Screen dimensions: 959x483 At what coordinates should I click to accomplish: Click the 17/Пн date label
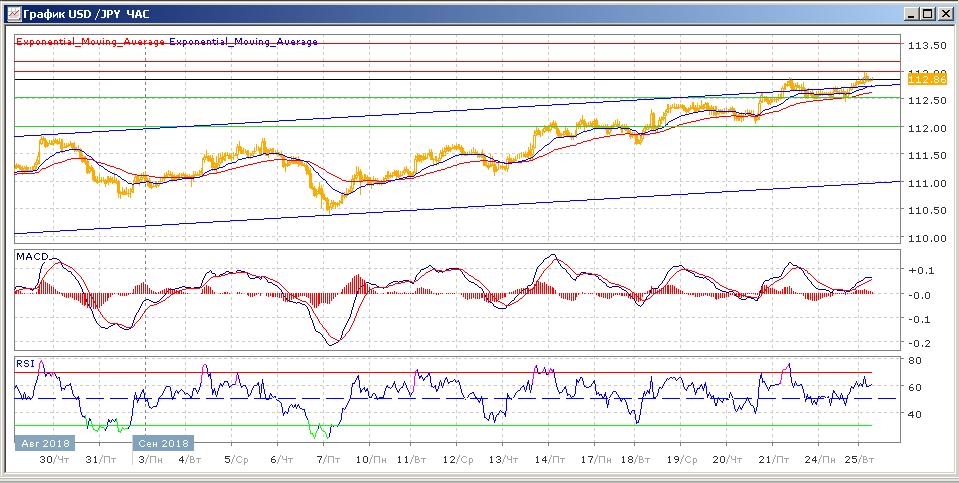(596, 459)
